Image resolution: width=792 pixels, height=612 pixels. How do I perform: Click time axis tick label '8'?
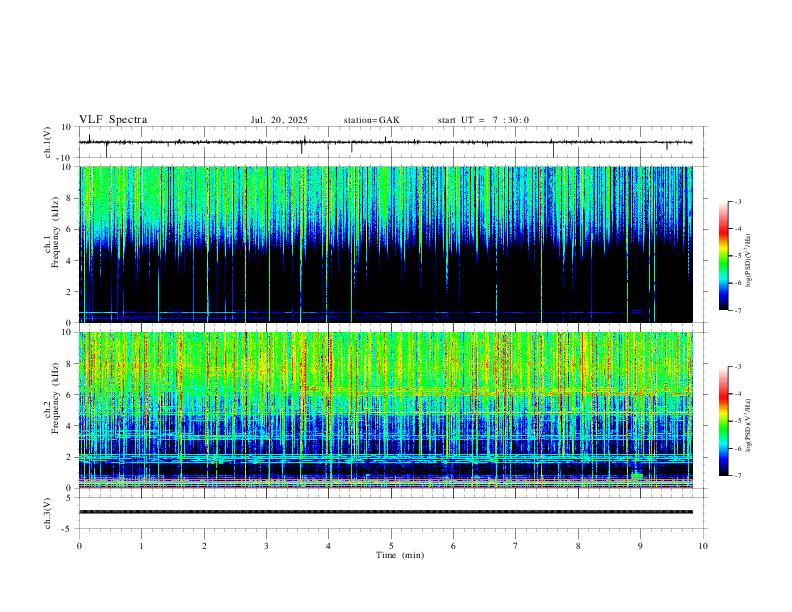pos(578,546)
